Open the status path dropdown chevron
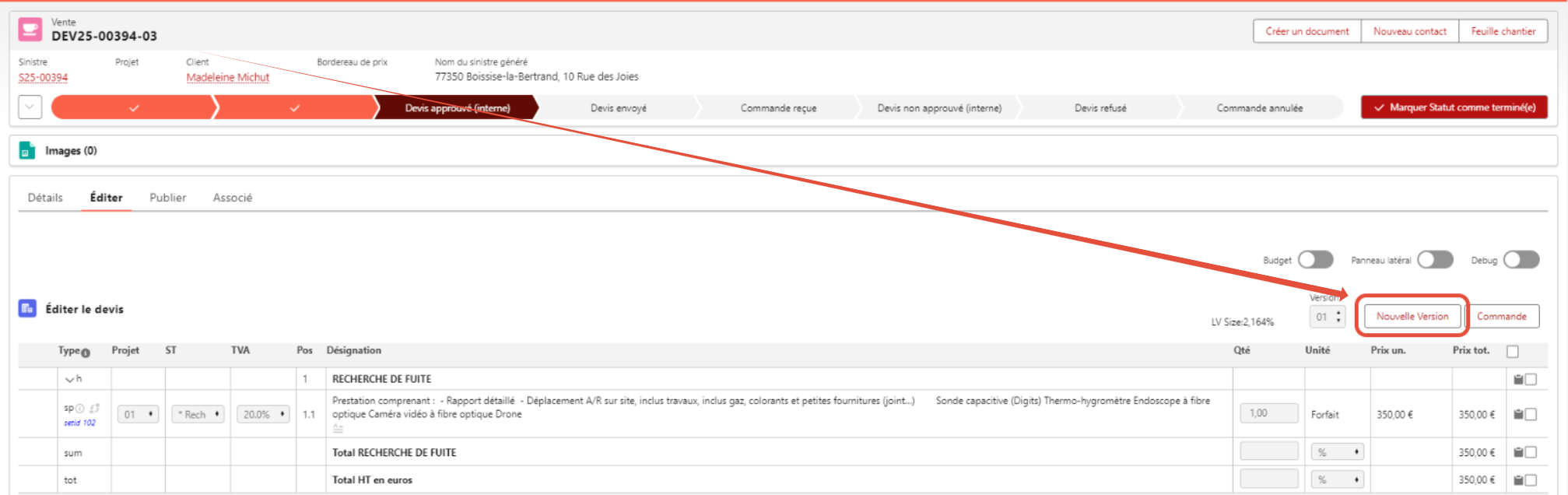Screen dimensions: 1568x495 point(30,107)
